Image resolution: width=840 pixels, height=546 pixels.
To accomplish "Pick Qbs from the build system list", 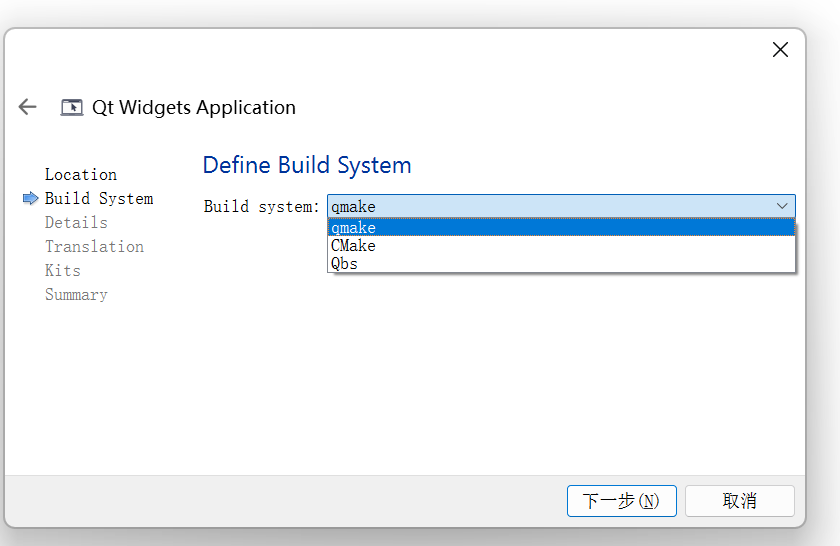I will point(561,263).
